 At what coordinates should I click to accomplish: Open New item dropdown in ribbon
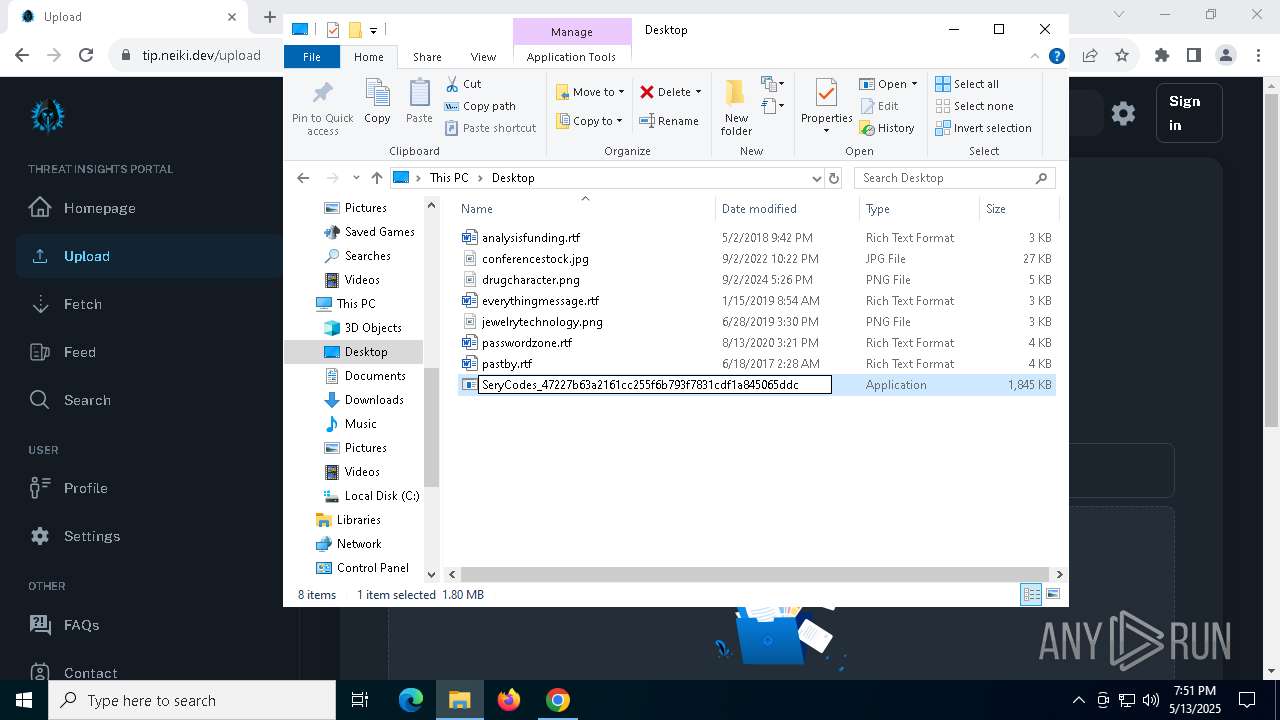pos(772,84)
